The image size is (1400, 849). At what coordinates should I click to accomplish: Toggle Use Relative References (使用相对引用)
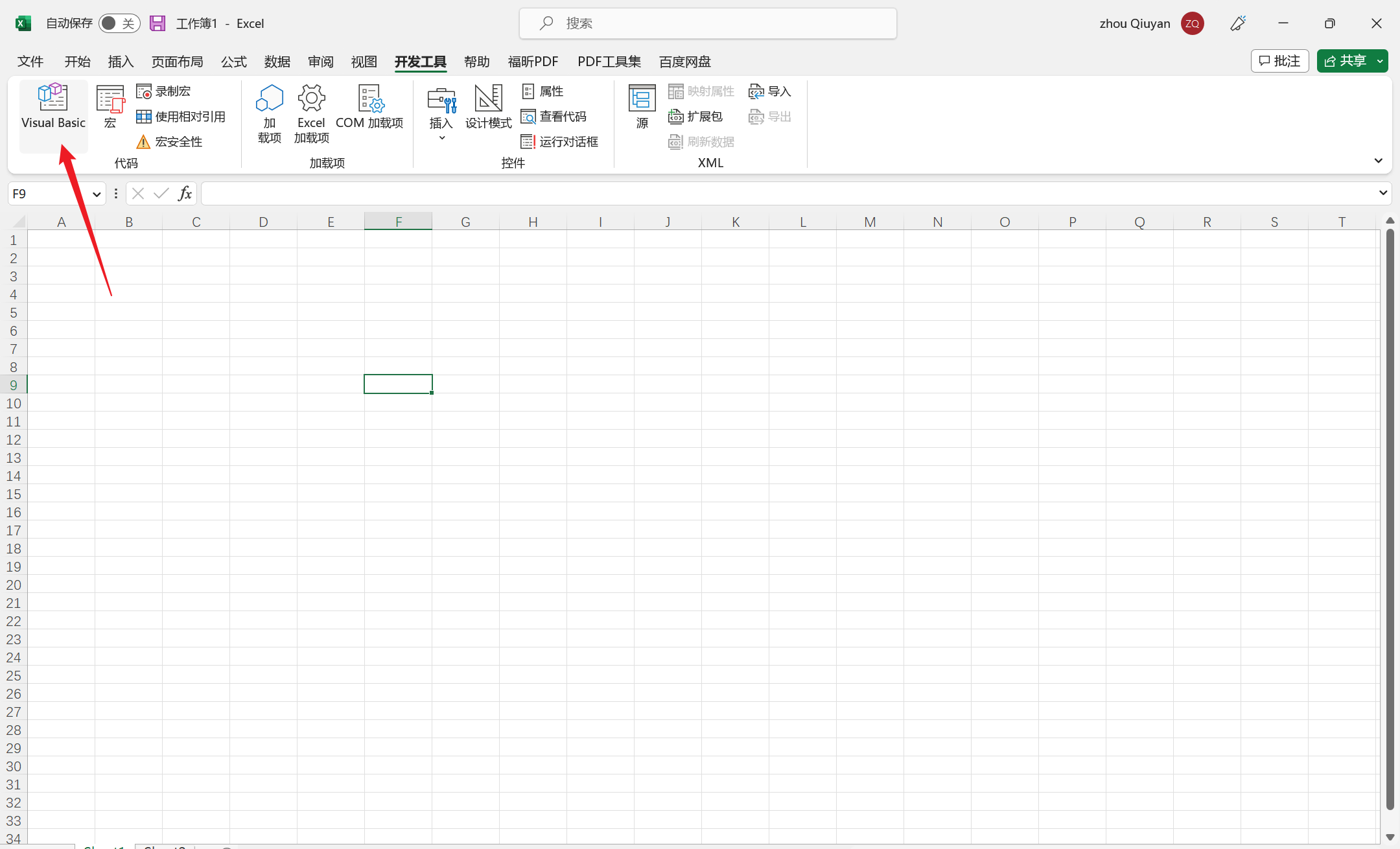point(181,117)
